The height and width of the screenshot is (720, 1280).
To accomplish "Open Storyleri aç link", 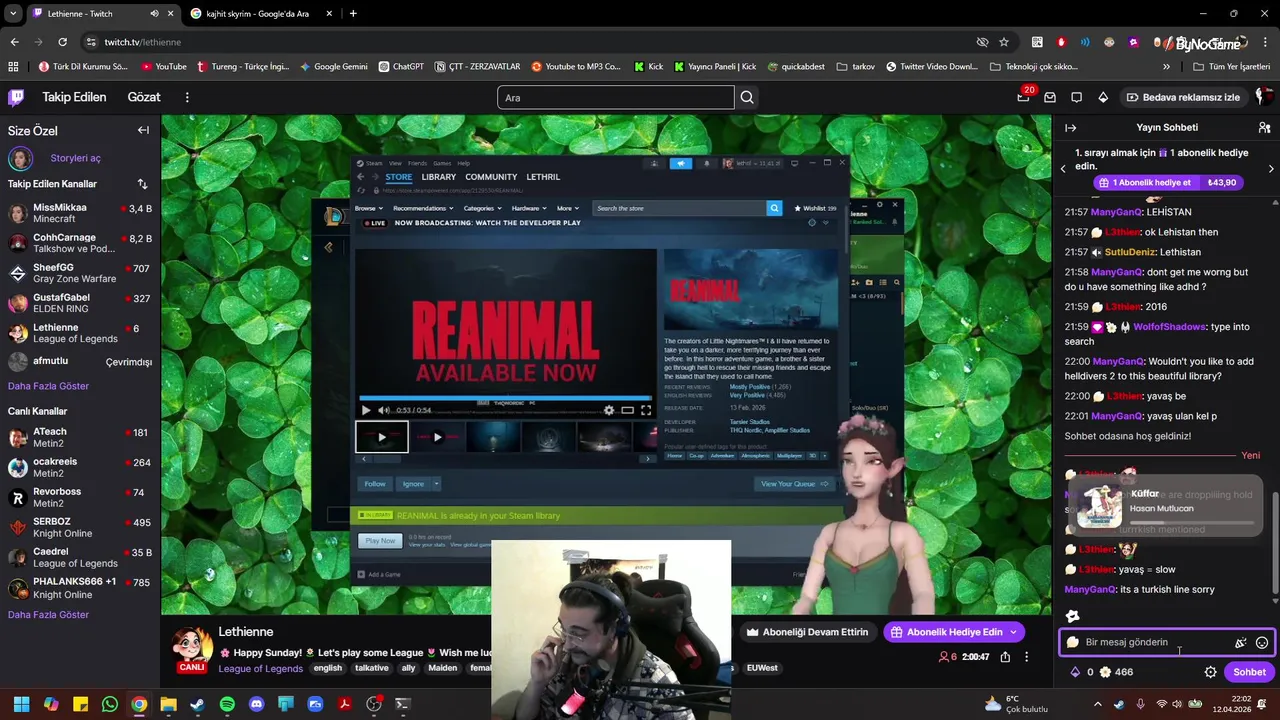I will (75, 158).
